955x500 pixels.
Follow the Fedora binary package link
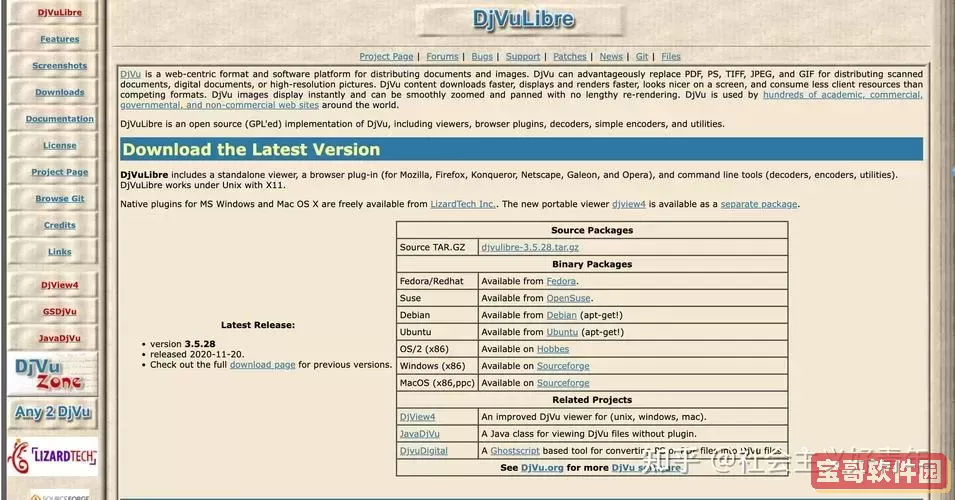[x=561, y=281]
